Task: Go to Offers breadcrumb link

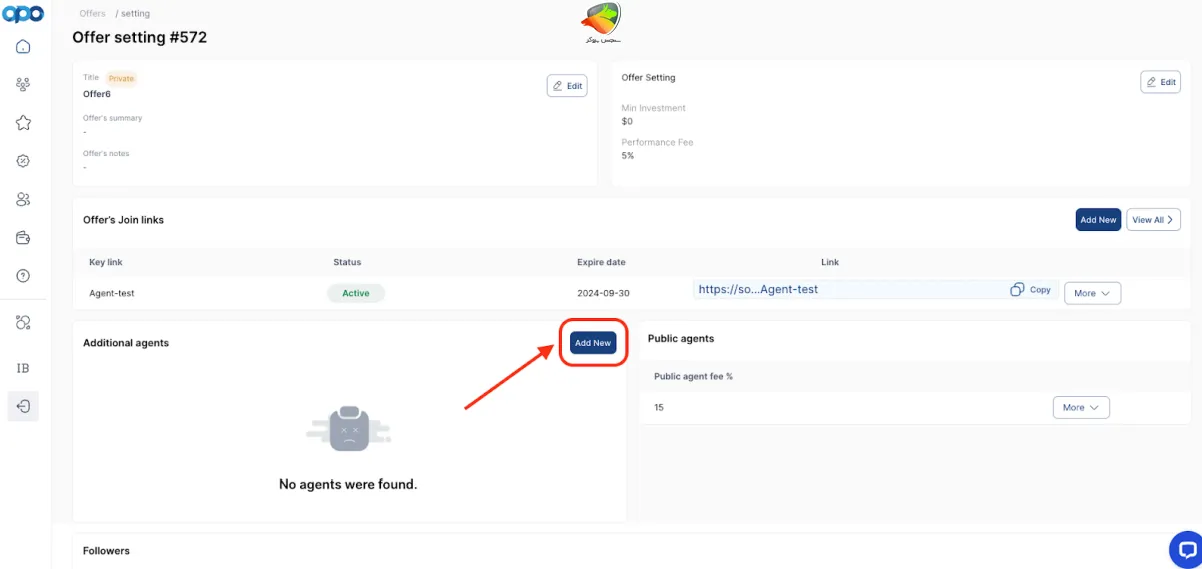Action: click(x=93, y=14)
